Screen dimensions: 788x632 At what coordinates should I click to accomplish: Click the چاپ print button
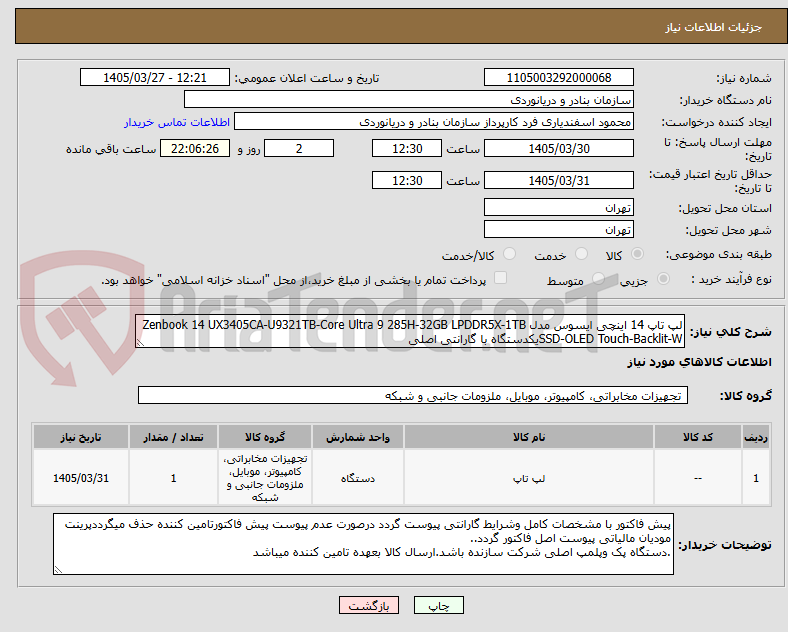tap(438, 605)
